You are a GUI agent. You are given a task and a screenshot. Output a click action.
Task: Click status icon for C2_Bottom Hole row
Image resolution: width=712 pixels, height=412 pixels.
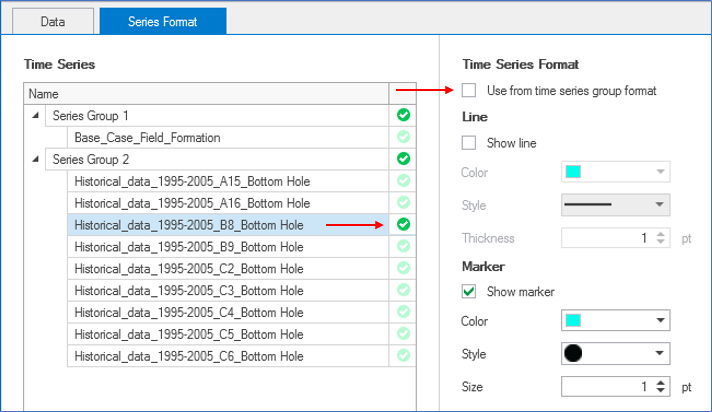coord(403,268)
